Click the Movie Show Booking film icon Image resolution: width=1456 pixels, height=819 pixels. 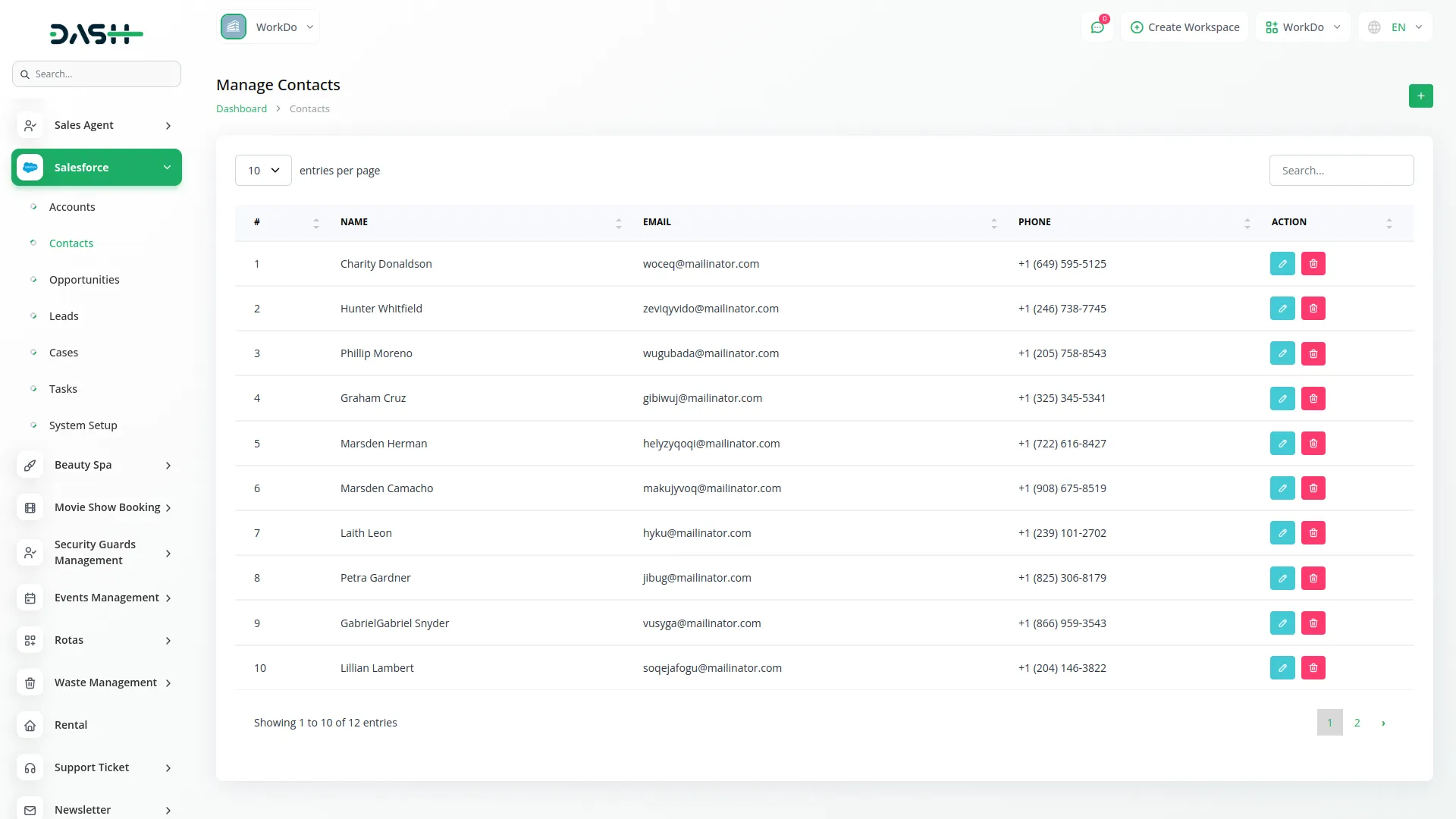[x=30, y=507]
